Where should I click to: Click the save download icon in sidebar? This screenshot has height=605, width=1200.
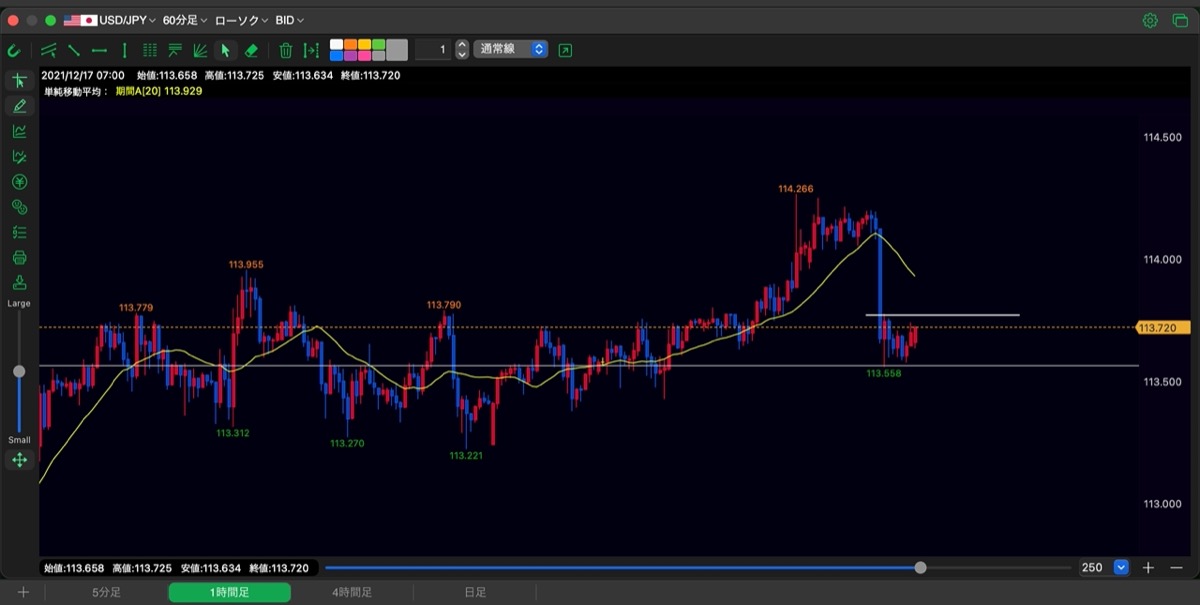tap(19, 282)
